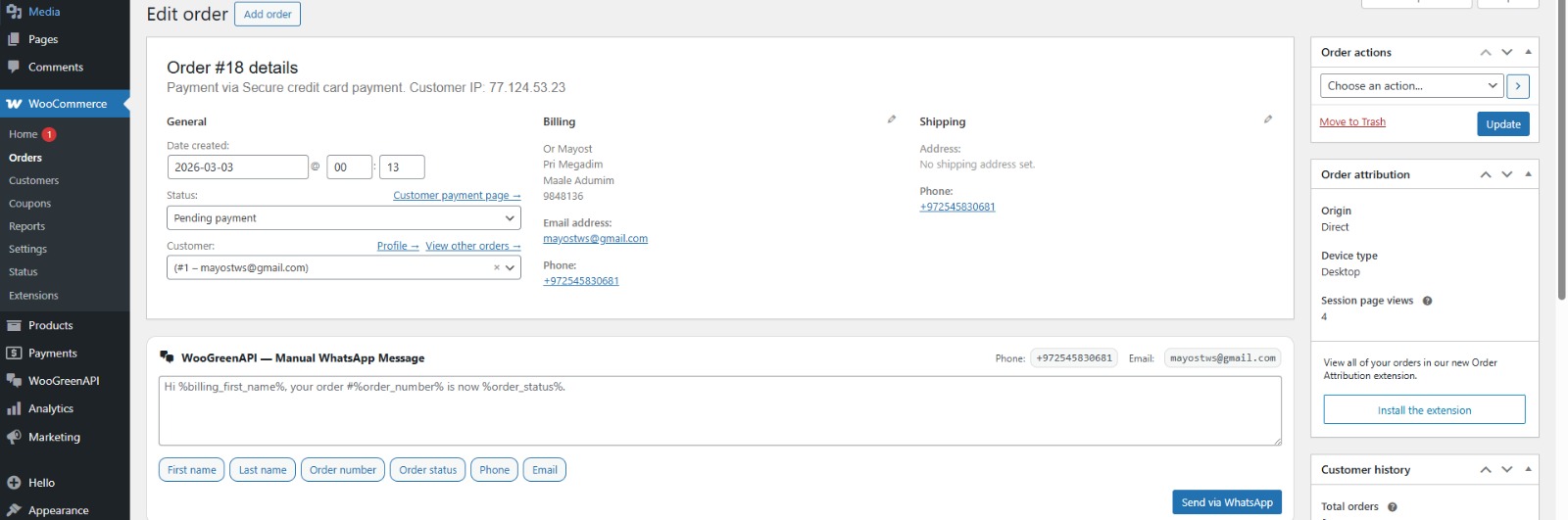The width and height of the screenshot is (1568, 520).
Task: Click the Home notification badge
Action: click(49, 134)
